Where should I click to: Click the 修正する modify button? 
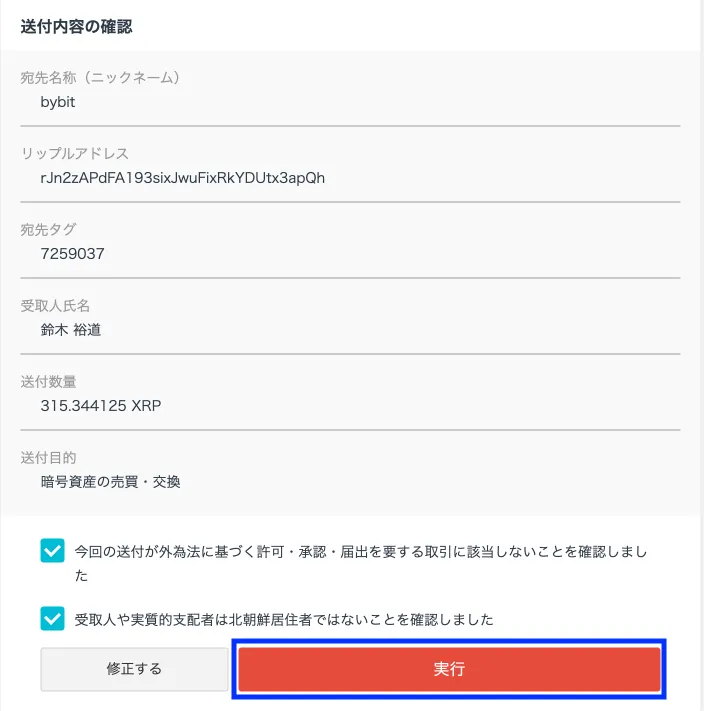[134, 669]
